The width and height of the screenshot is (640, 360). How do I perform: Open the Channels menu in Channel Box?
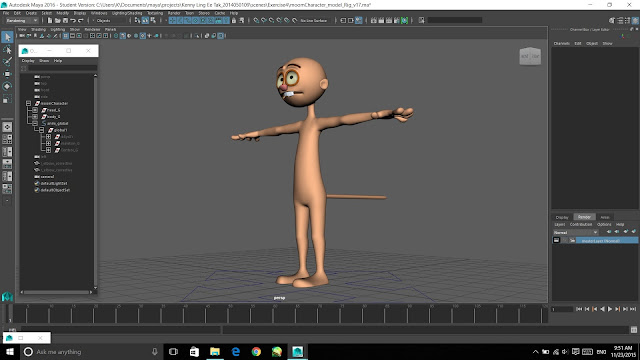point(562,43)
